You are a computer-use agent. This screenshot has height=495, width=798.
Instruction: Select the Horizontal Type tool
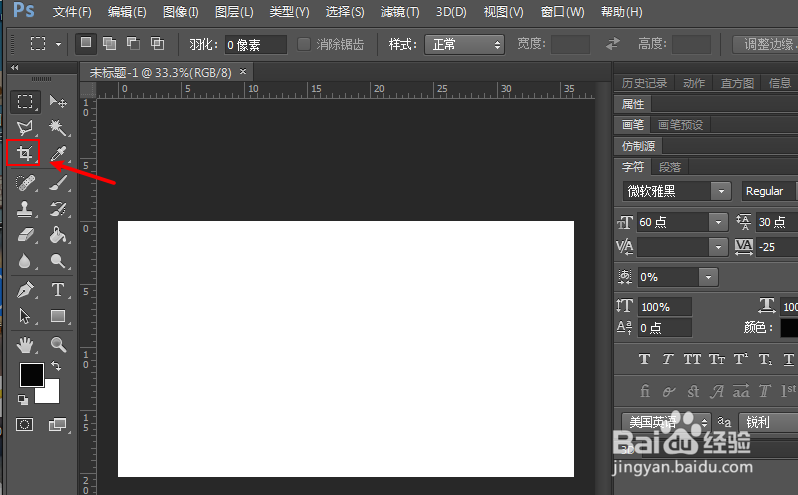pyautogui.click(x=58, y=290)
